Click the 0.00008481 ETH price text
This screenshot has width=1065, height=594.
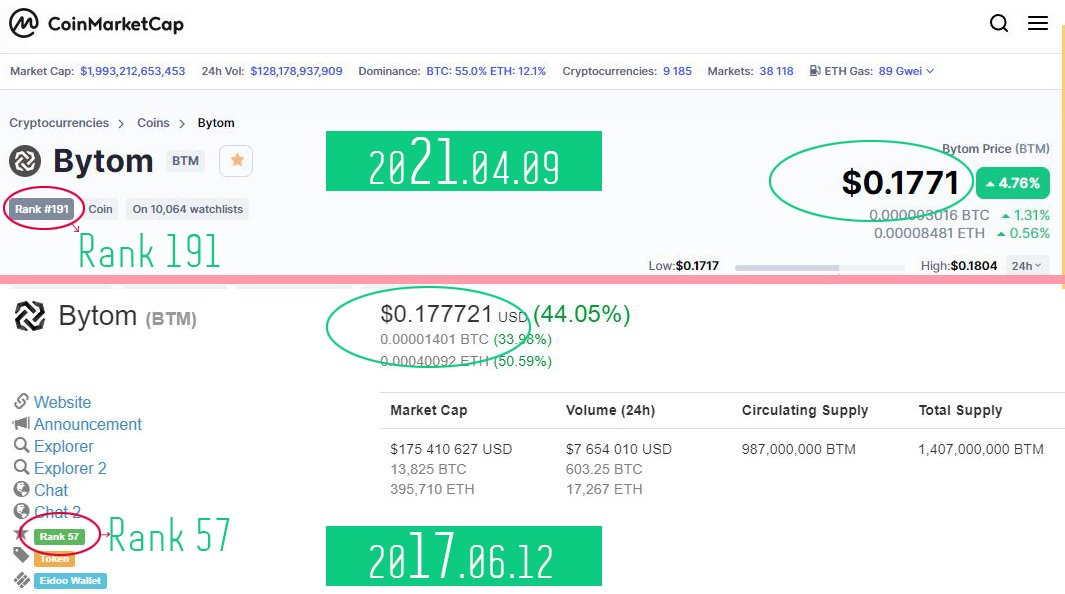[x=929, y=233]
